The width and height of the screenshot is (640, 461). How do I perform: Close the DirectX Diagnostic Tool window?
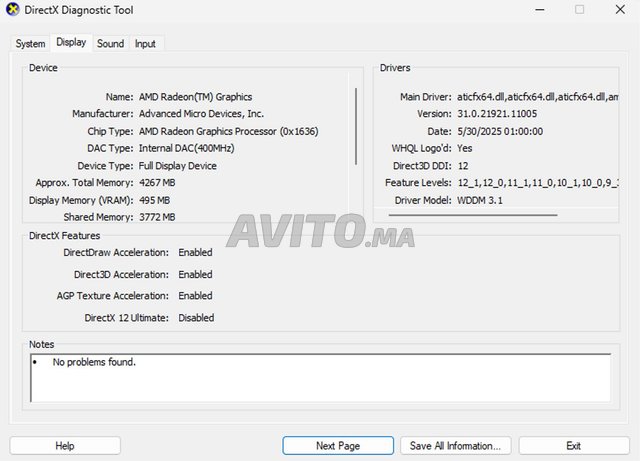621,10
